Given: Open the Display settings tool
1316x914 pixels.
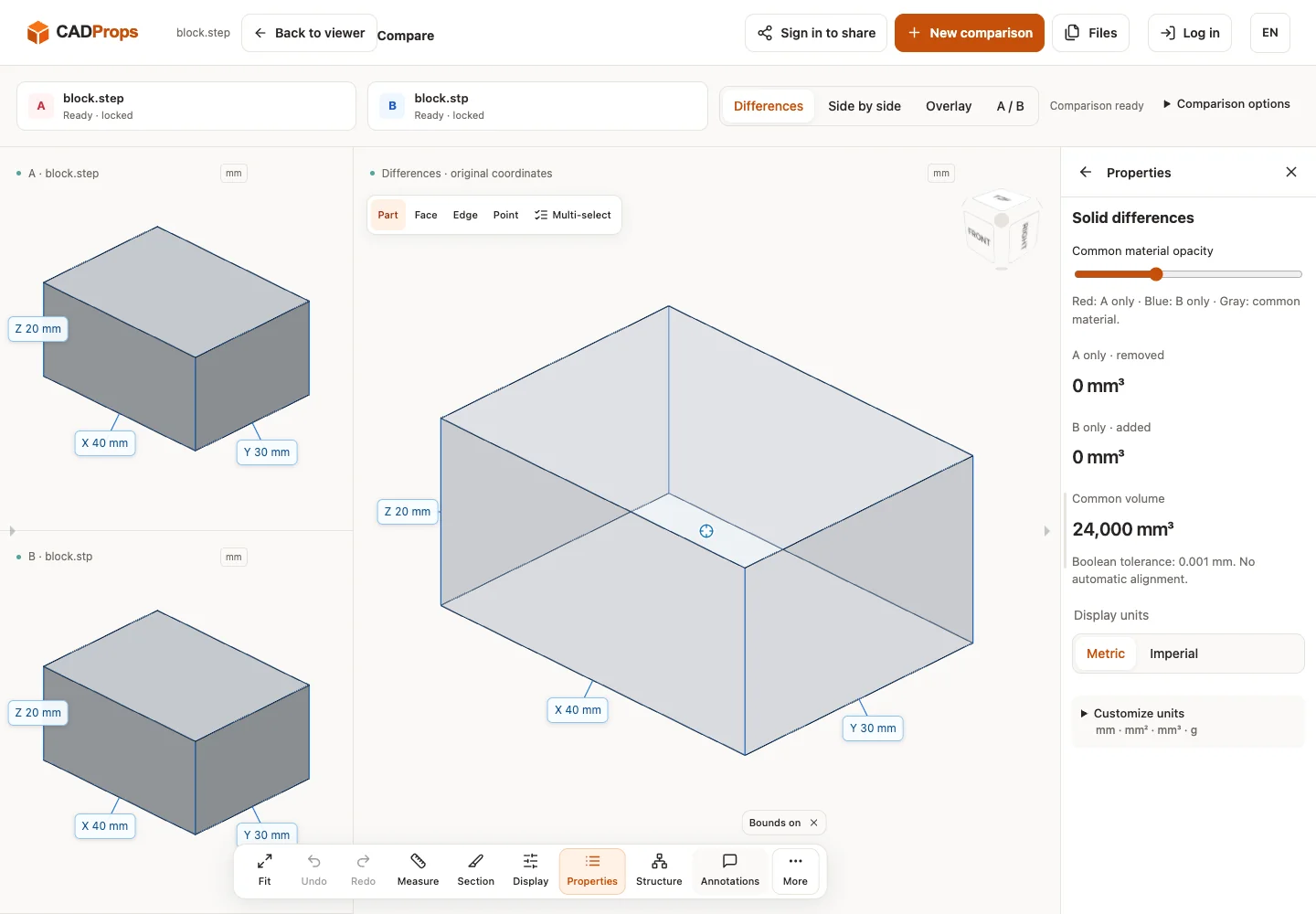Looking at the screenshot, I should point(530,870).
